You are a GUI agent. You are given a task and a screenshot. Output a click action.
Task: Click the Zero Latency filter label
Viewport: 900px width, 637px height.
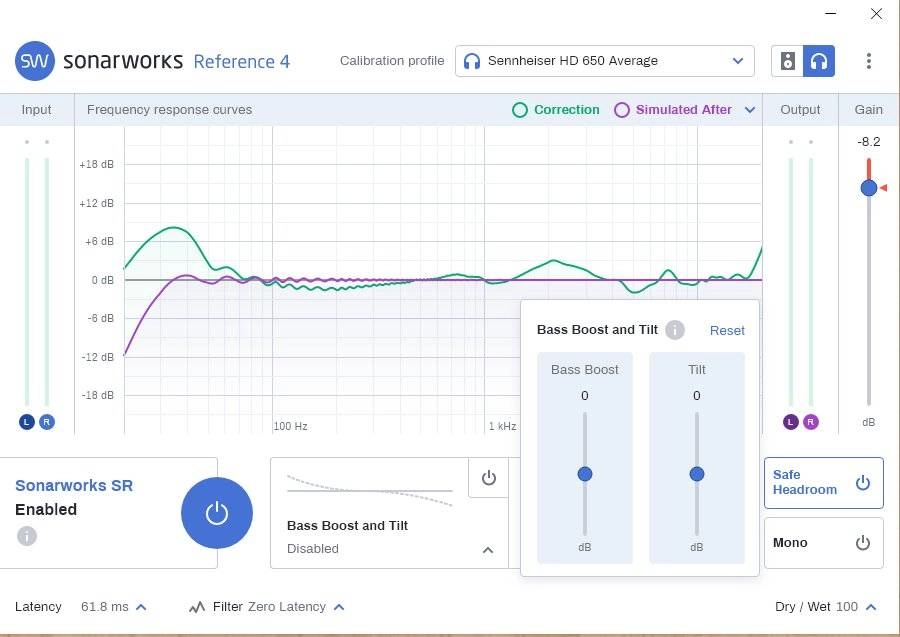[286, 607]
